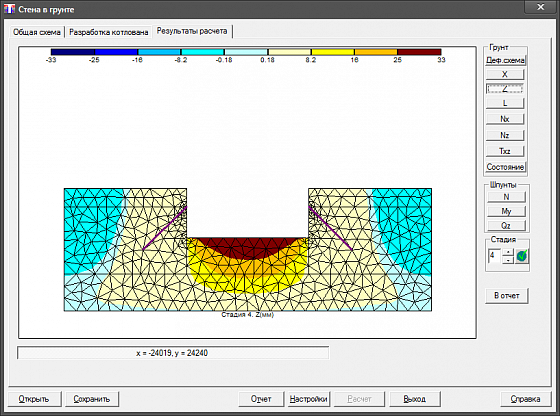This screenshot has width=560, height=416.
Task: Switch to Общая схема tab
Action: (37, 32)
